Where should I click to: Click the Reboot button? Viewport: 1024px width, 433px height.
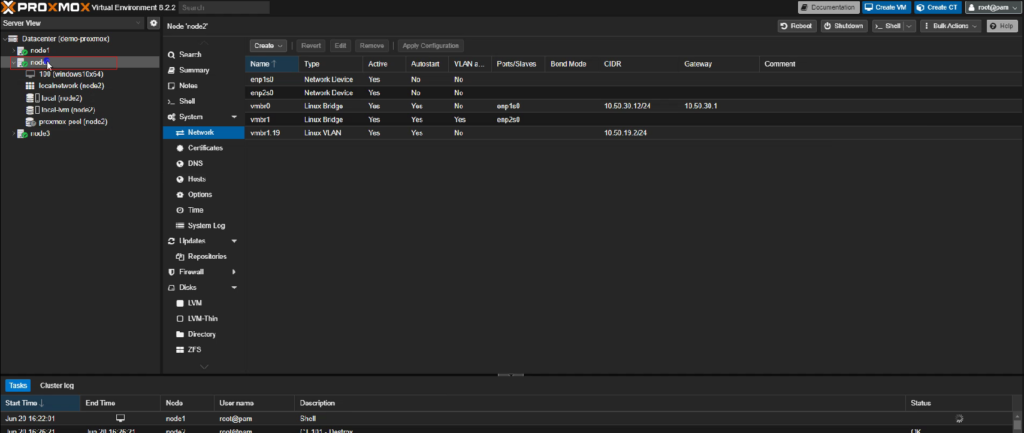pyautogui.click(x=797, y=26)
